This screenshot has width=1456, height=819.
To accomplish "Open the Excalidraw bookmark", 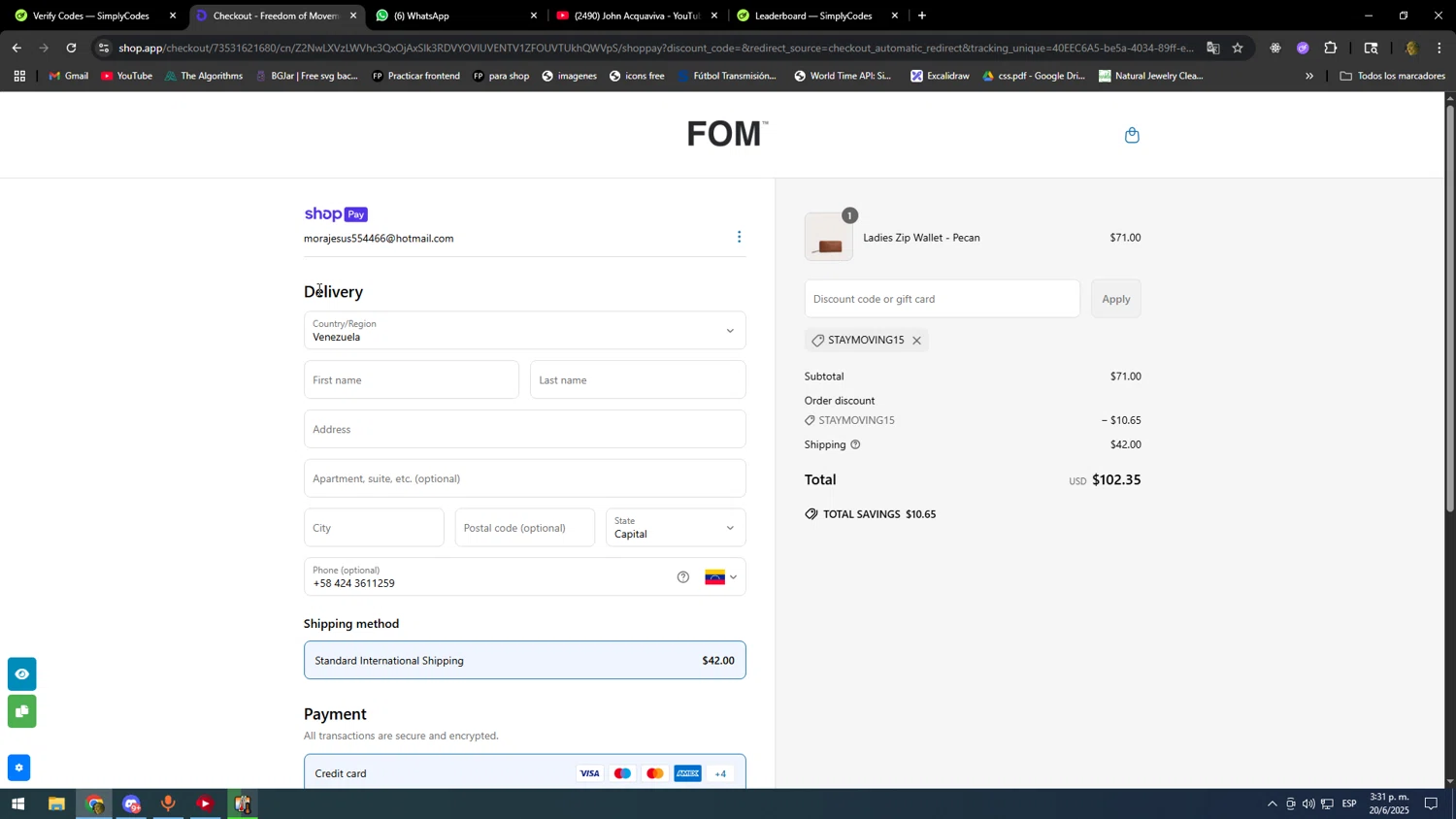I will pyautogui.click(x=940, y=76).
